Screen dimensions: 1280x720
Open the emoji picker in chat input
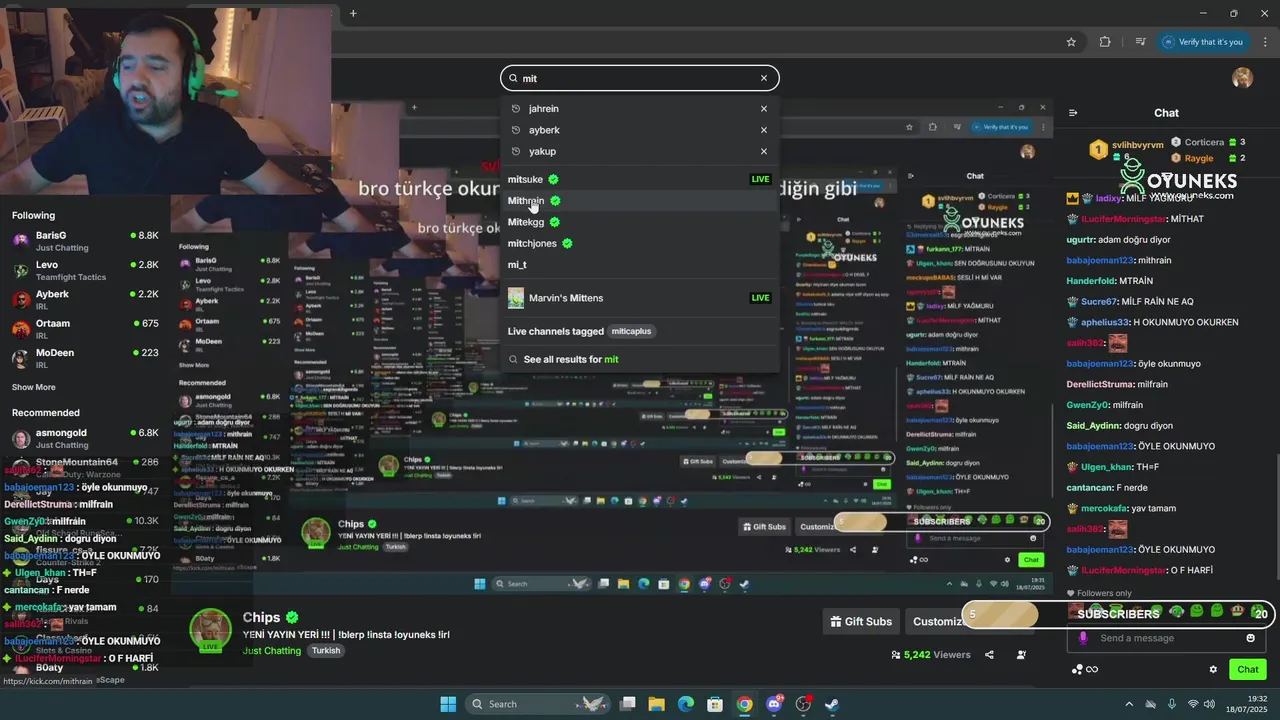point(1250,638)
